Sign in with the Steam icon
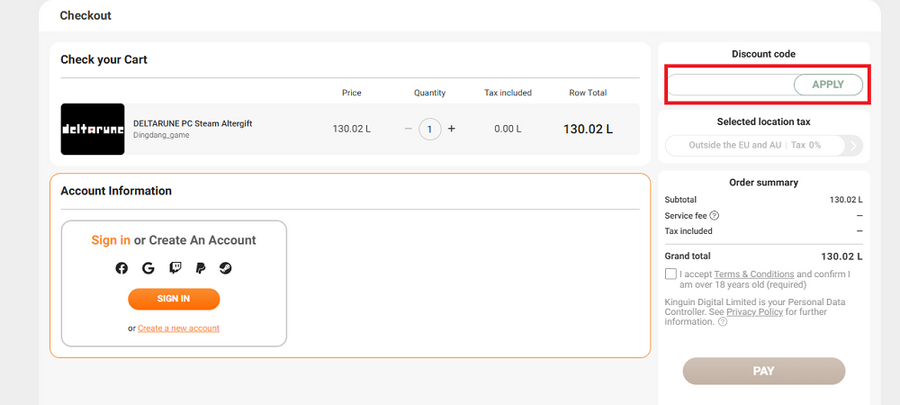900x405 pixels. [226, 268]
